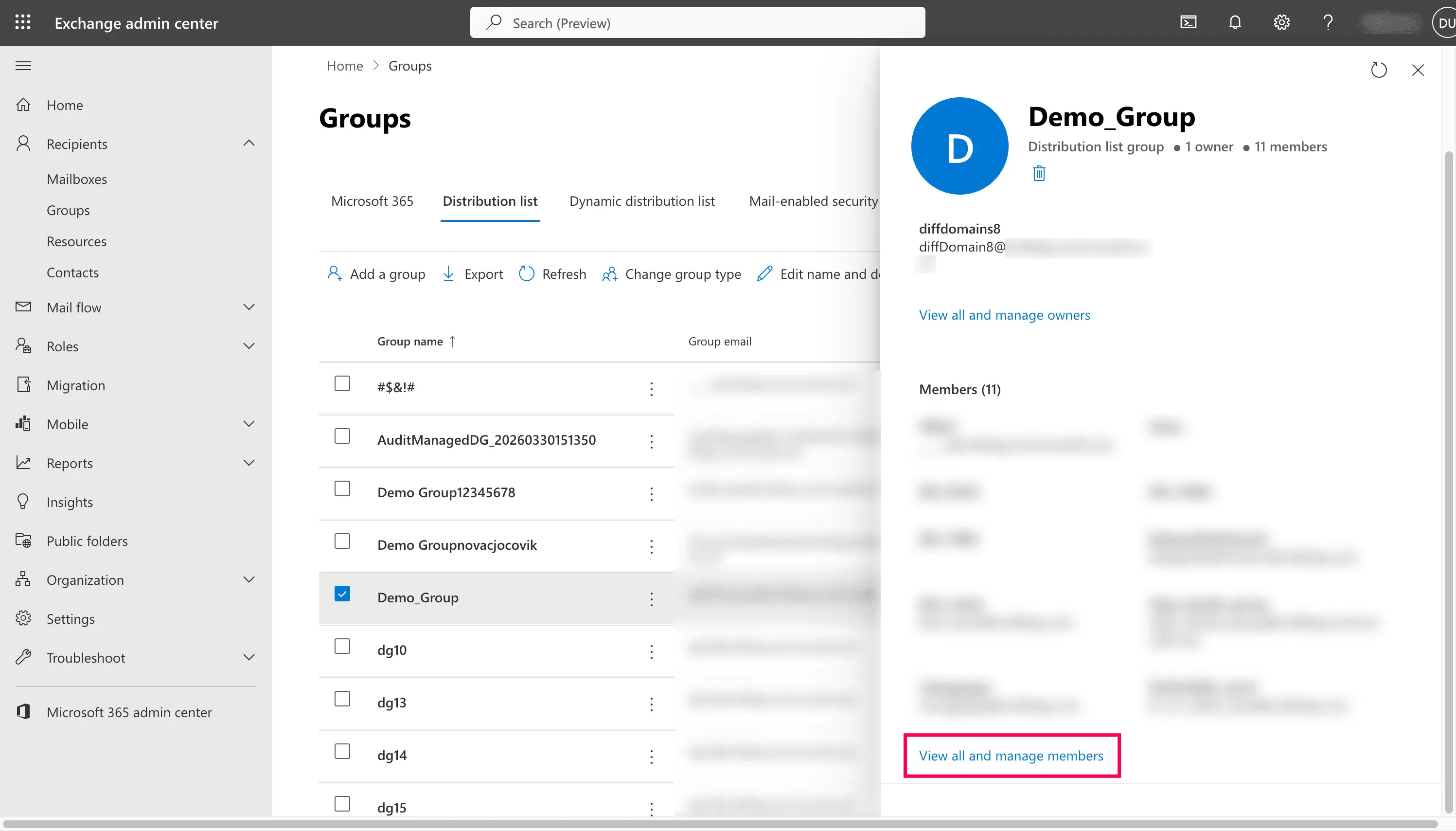Close the Demo_Group details pane
Image resolution: width=1456 pixels, height=831 pixels.
coord(1418,70)
